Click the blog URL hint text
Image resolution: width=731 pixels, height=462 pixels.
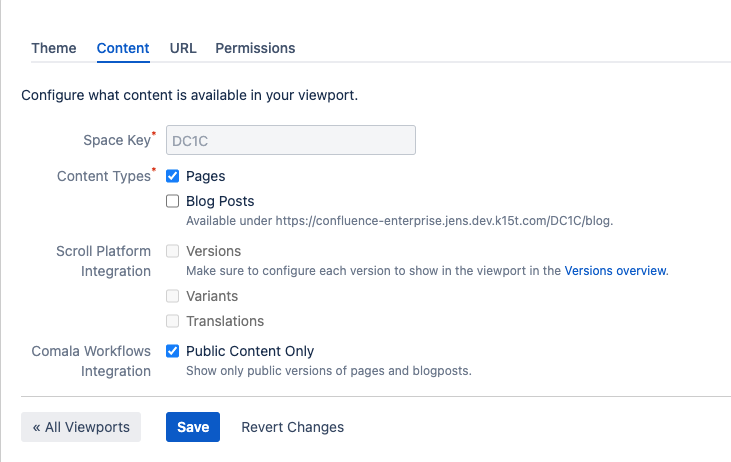[399, 221]
